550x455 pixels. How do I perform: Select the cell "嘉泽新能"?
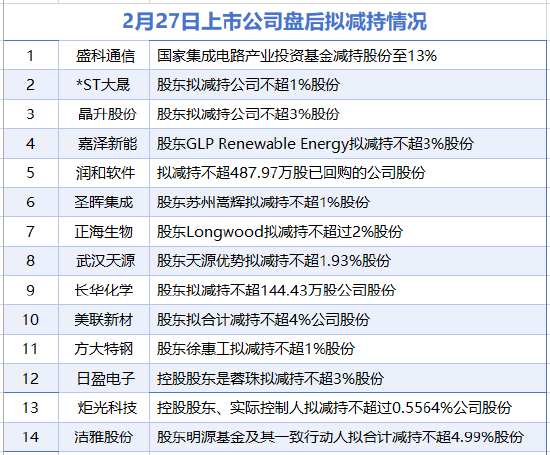pos(104,143)
